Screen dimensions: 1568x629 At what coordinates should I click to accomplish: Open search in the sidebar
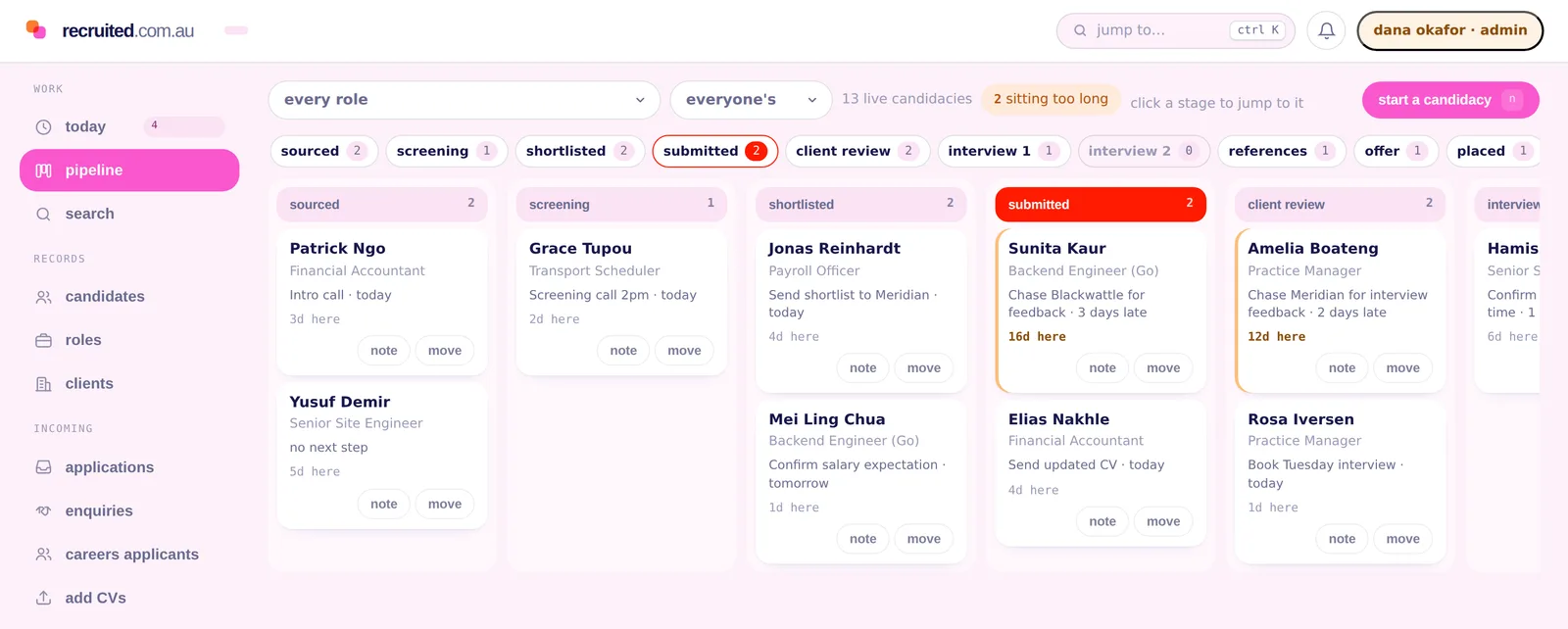(129, 214)
